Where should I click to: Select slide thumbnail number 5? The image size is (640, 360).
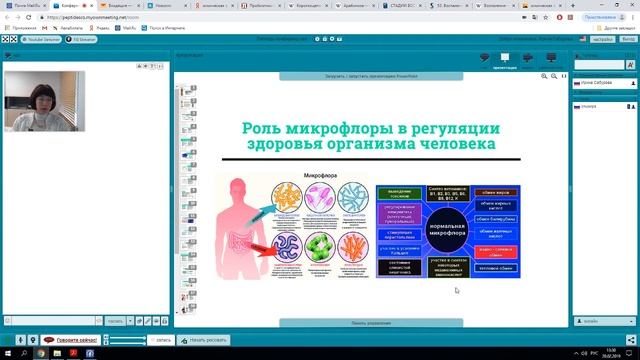(188, 142)
